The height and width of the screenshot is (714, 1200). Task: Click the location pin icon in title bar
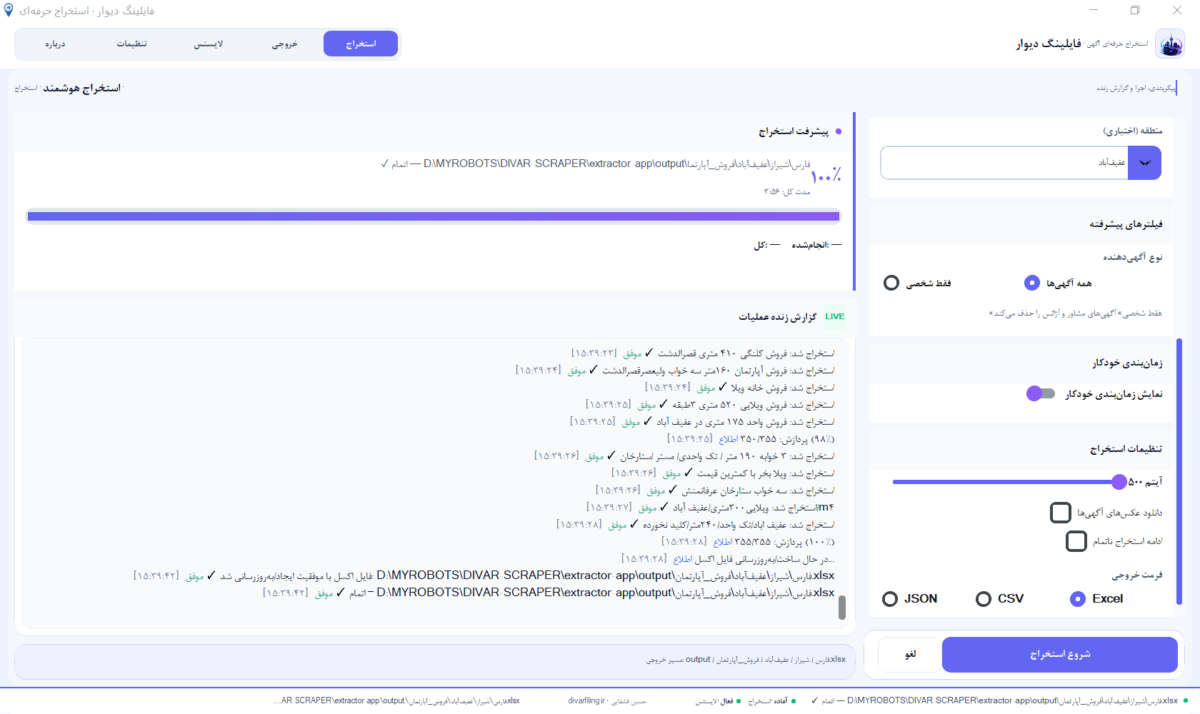coord(10,9)
